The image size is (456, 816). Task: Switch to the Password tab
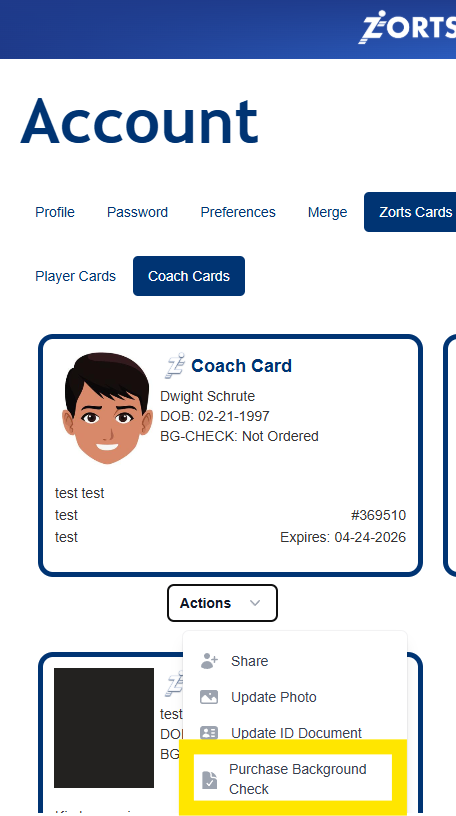pyautogui.click(x=137, y=212)
